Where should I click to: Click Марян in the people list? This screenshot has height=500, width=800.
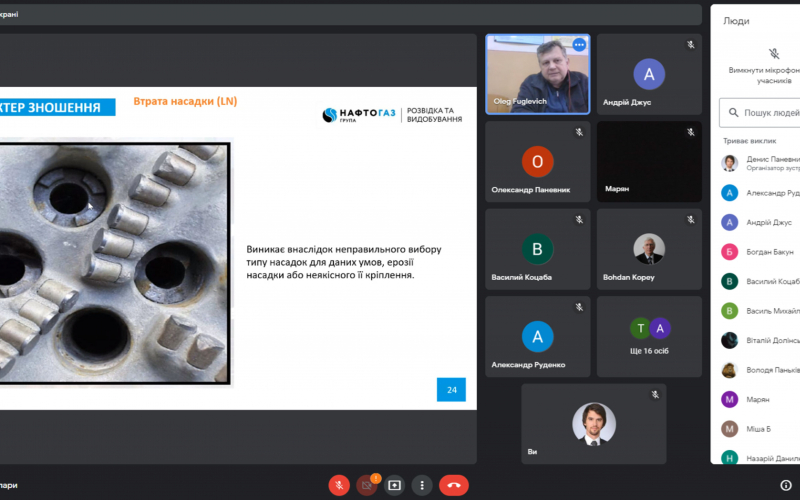click(x=760, y=399)
